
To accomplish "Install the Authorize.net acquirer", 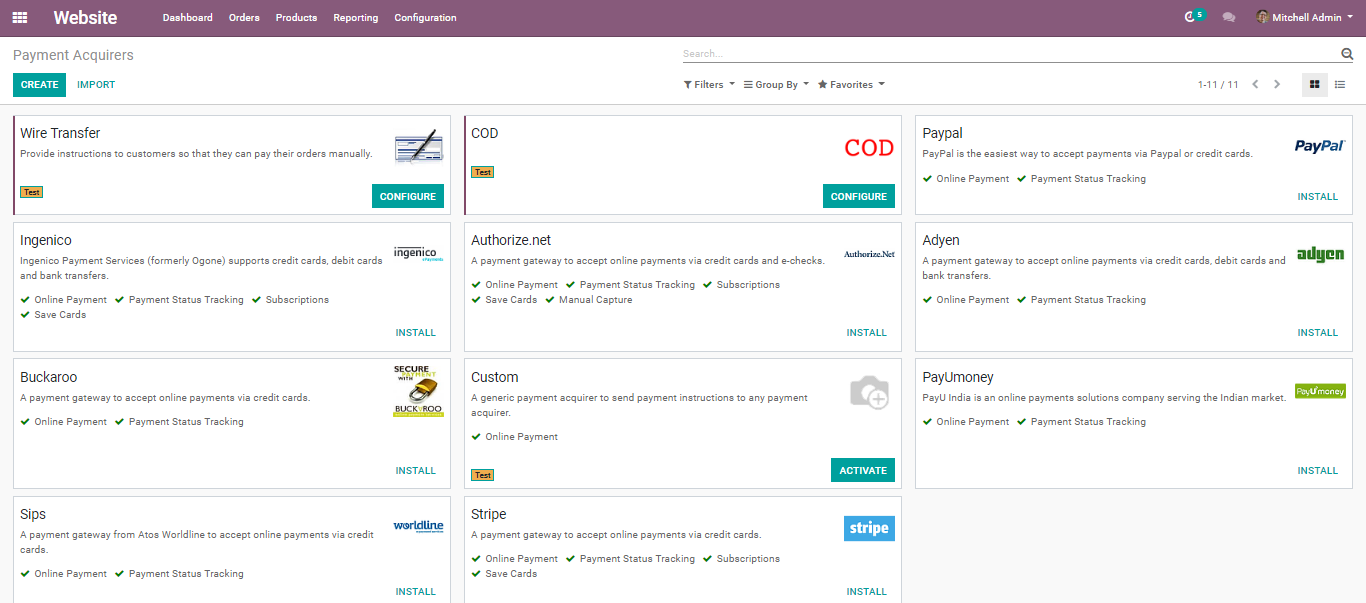I will [x=867, y=333].
